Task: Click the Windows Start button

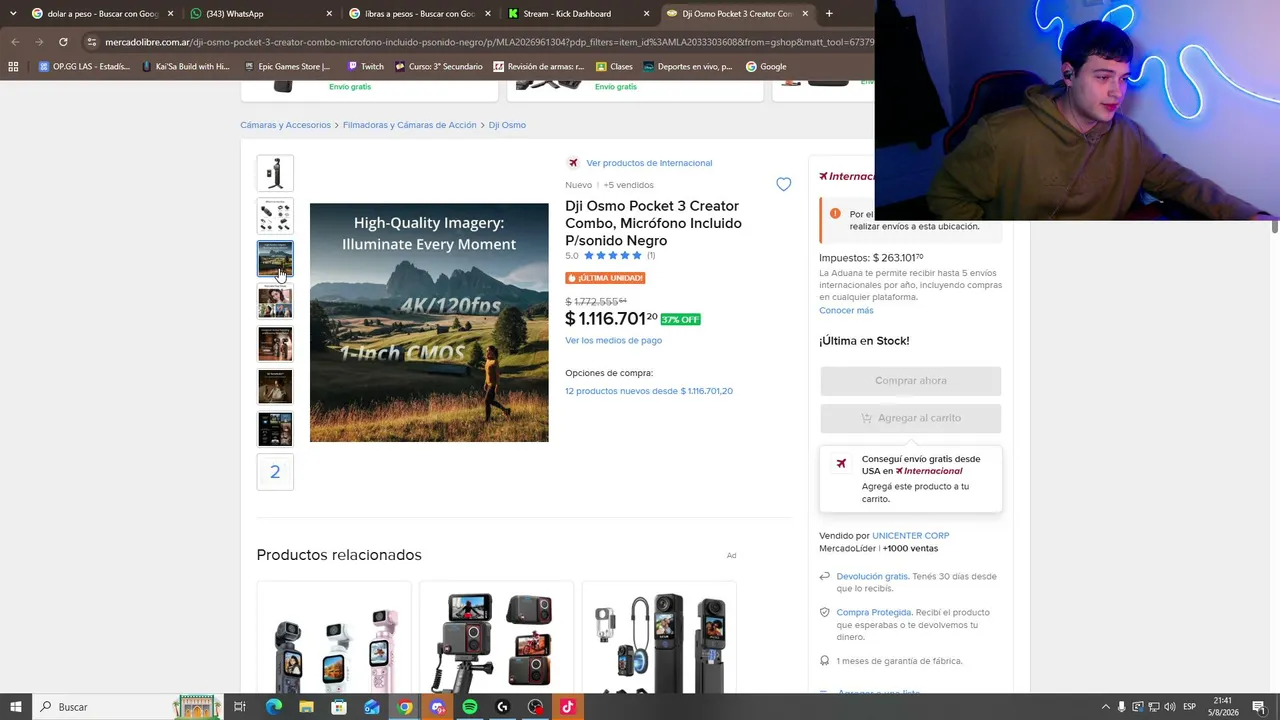Action: tap(15, 707)
